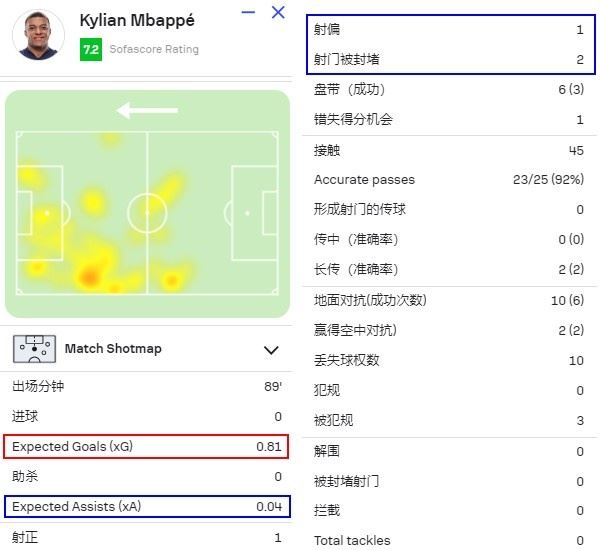Click the heatmap direction arrow
This screenshot has width=600, height=550.
pos(147,111)
